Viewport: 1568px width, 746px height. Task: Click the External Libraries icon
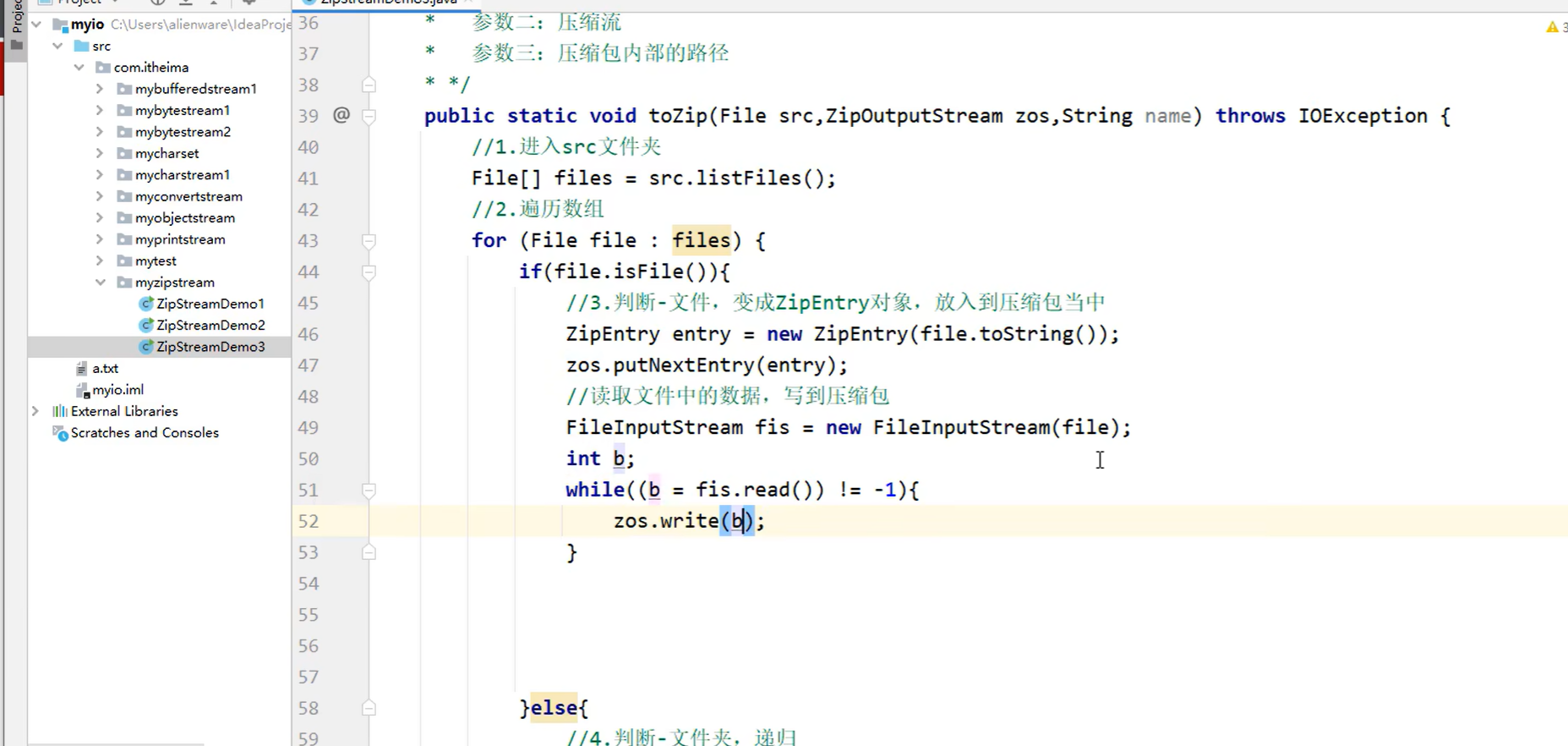tap(60, 411)
